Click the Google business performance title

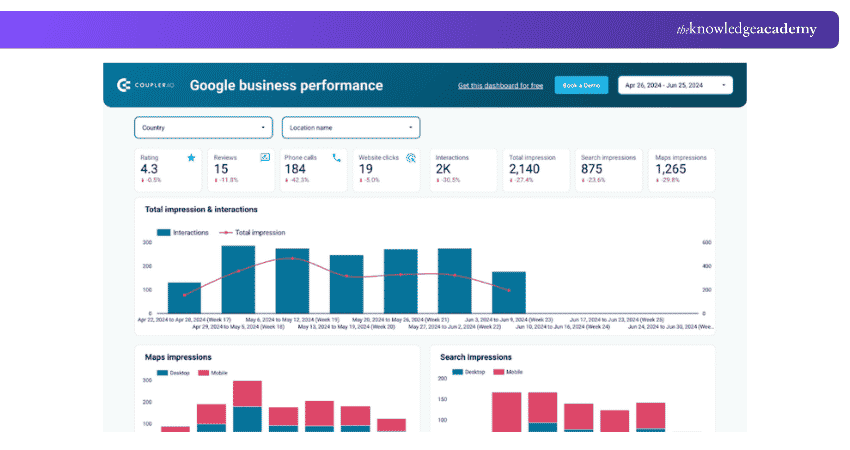point(286,85)
